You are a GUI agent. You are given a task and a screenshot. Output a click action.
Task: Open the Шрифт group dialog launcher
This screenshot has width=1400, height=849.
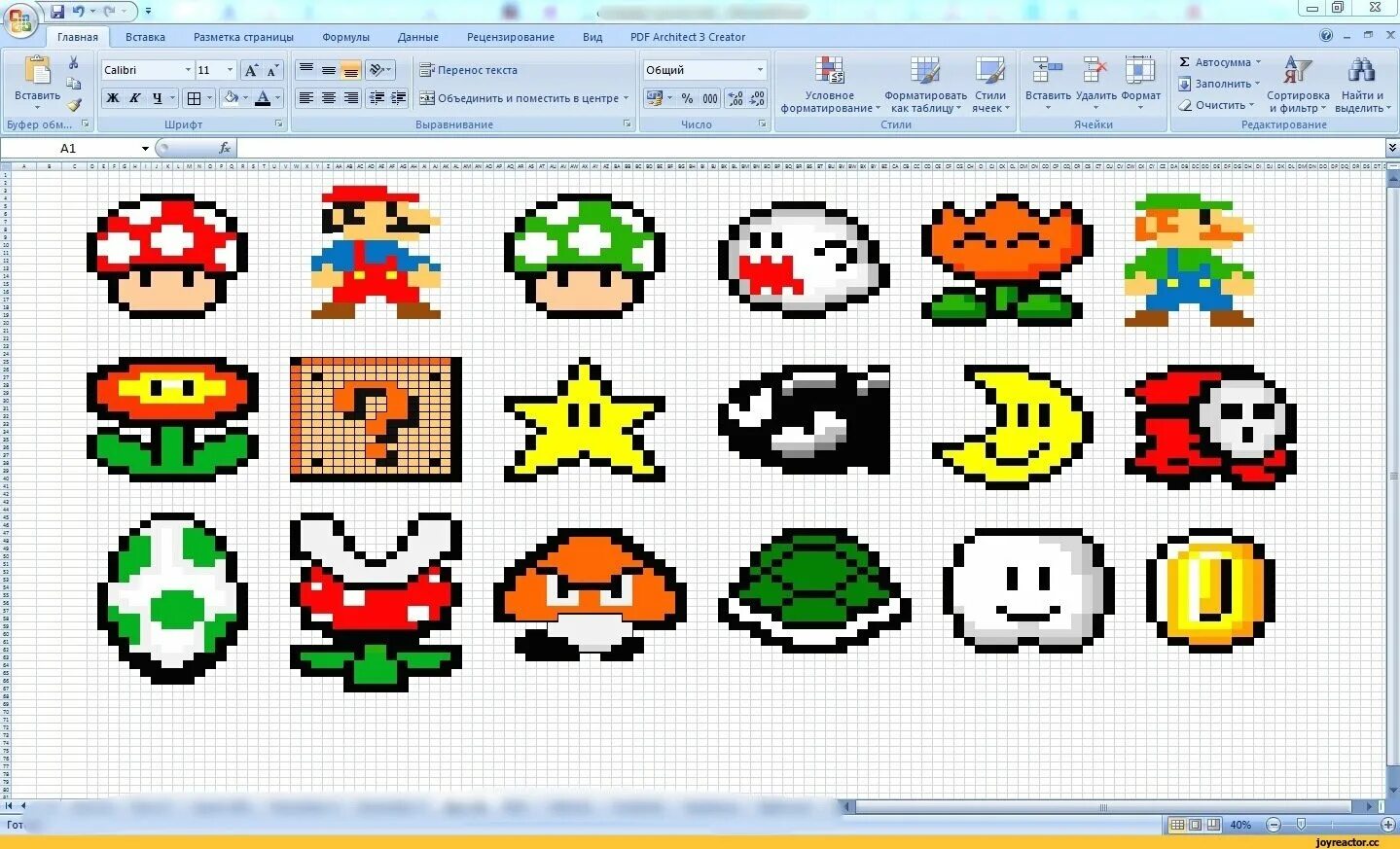pyautogui.click(x=279, y=124)
